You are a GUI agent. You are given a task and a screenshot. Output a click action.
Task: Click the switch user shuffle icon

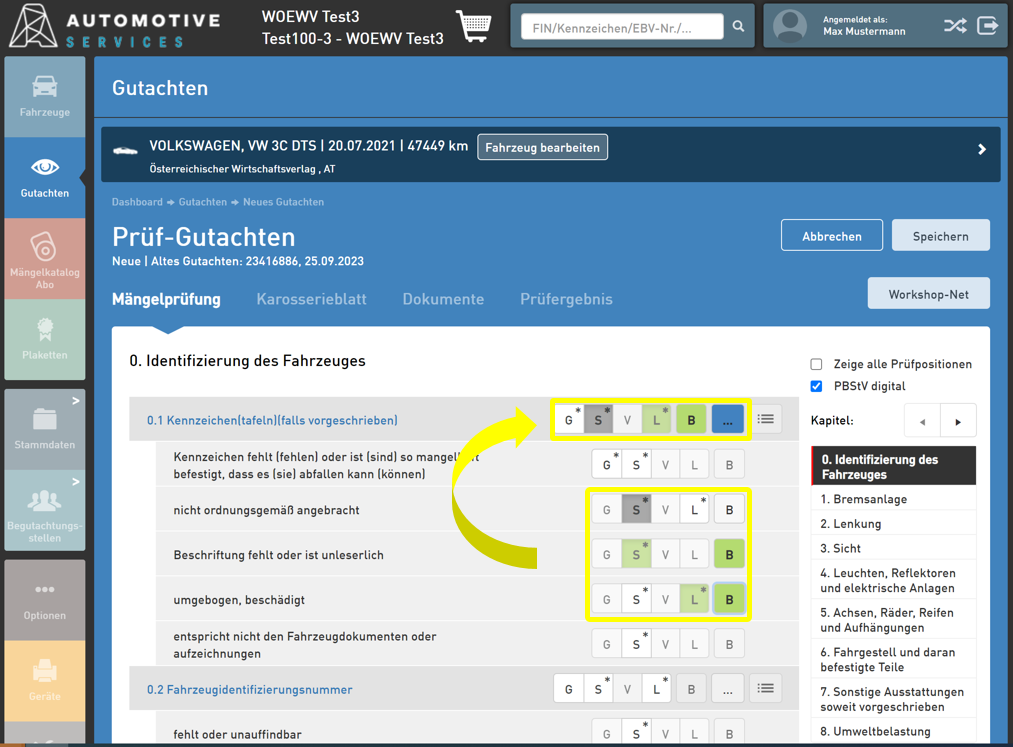coord(954,26)
